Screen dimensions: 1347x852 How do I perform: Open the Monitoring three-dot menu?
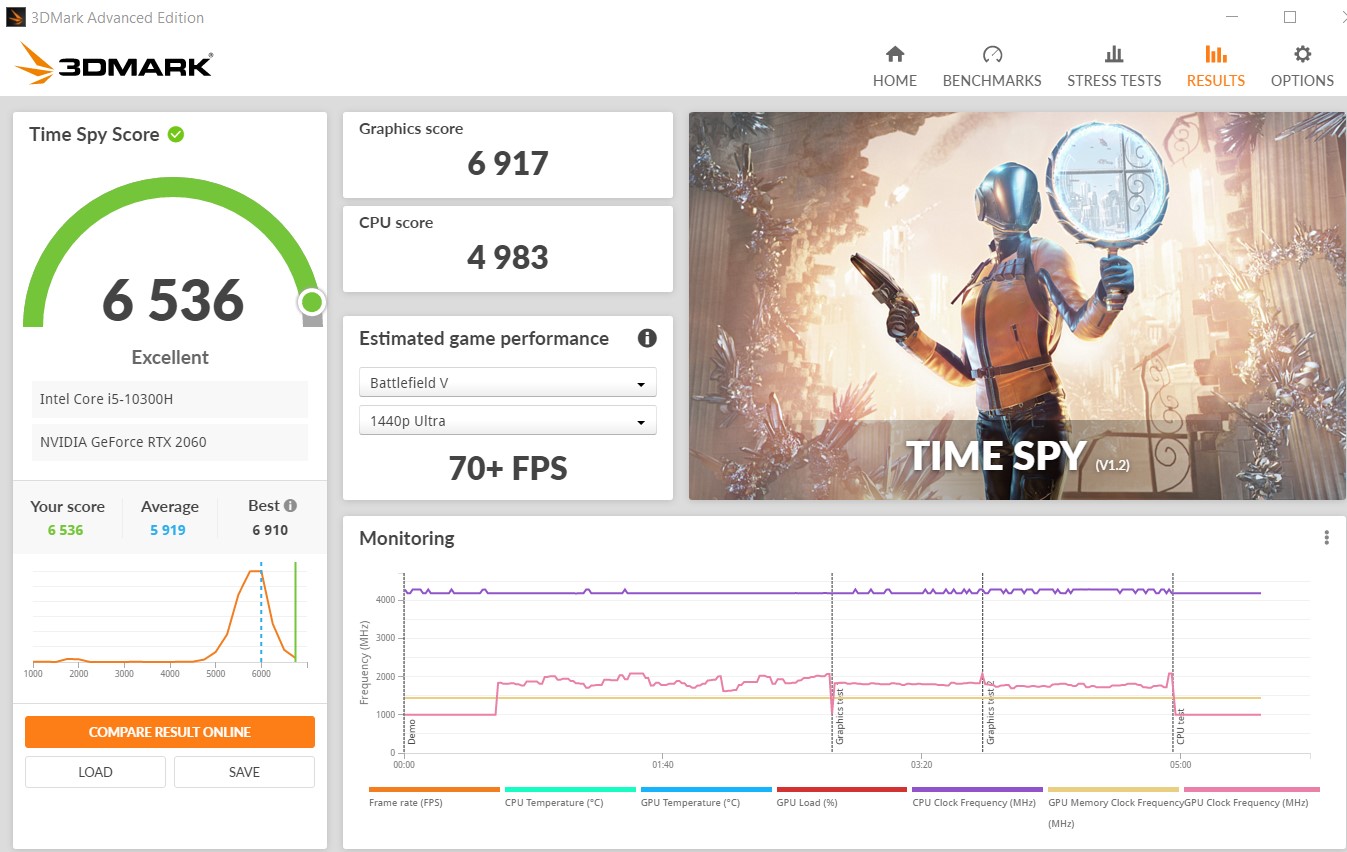(x=1326, y=538)
